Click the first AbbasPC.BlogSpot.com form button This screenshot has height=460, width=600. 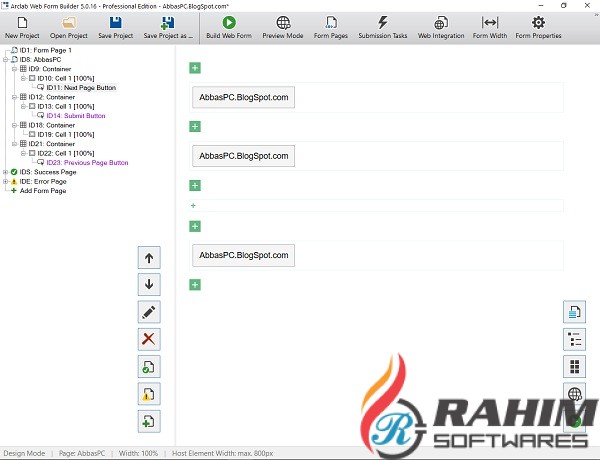pos(244,98)
